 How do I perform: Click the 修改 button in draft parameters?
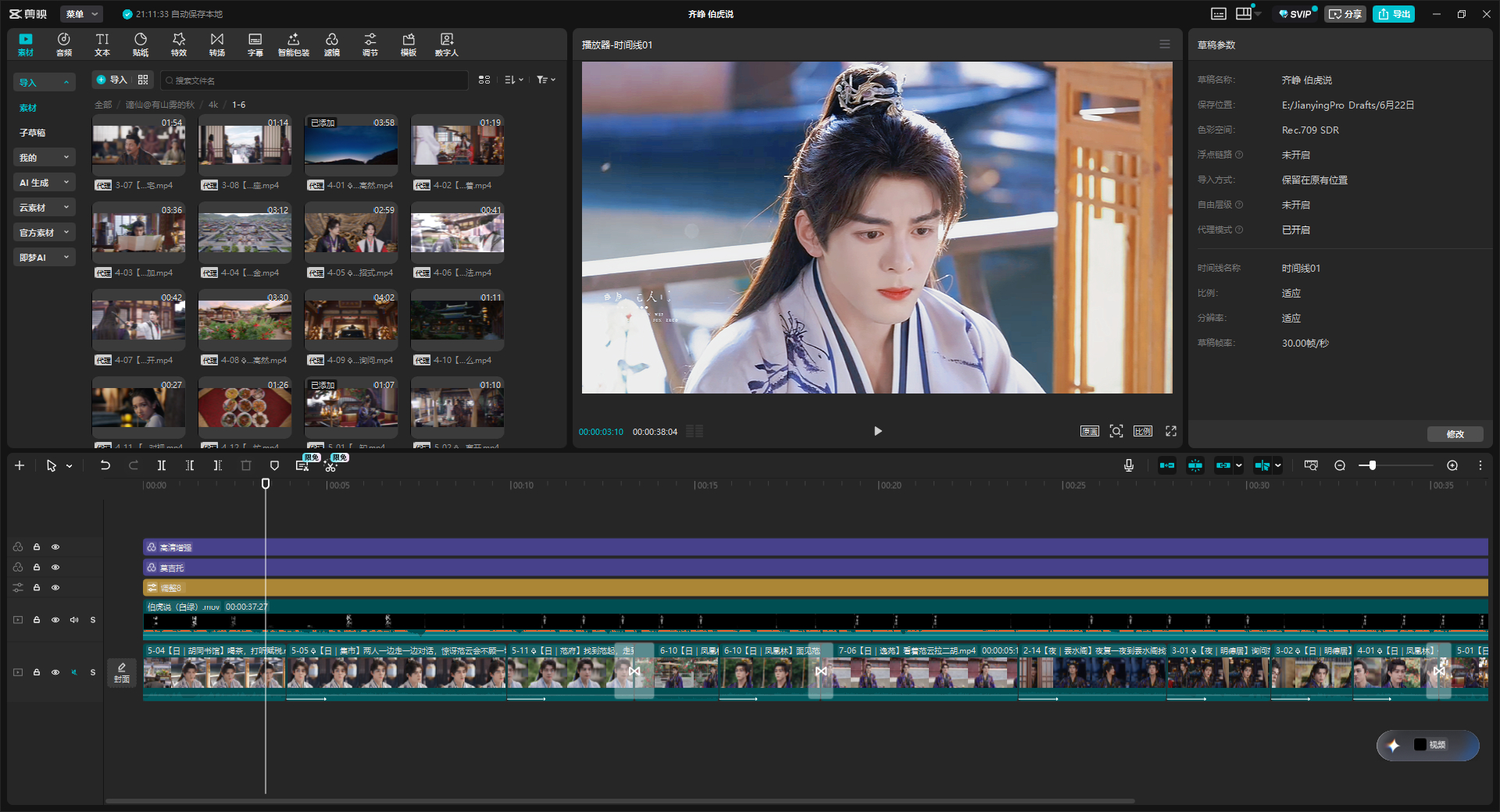[1455, 434]
